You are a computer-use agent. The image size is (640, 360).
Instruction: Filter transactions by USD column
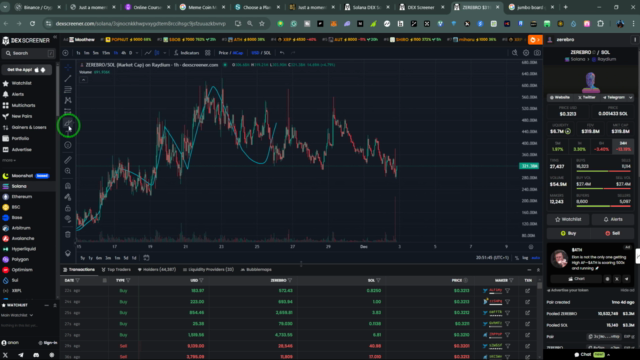[x=201, y=280]
